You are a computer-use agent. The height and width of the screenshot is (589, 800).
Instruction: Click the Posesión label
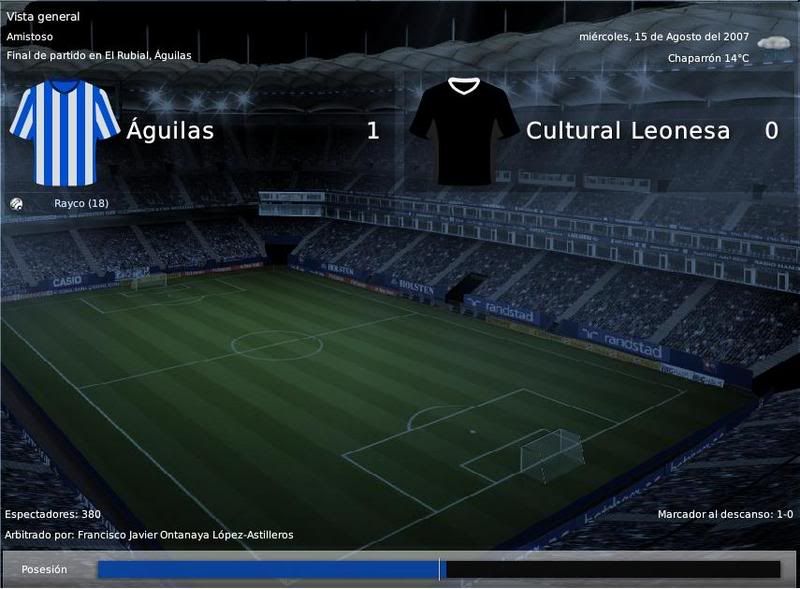44,570
